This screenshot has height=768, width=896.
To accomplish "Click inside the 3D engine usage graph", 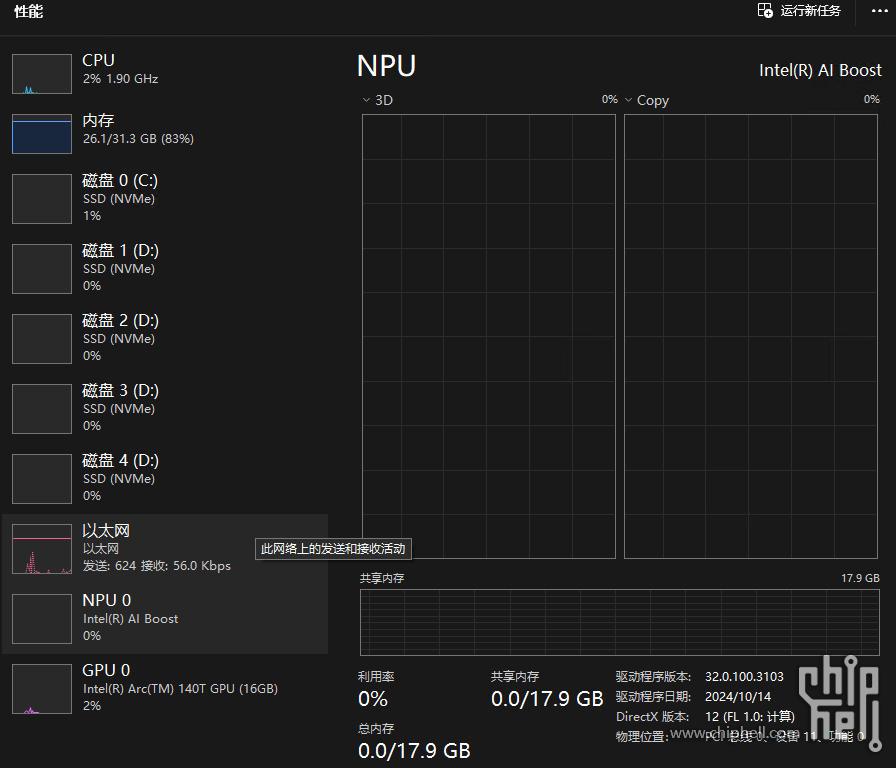I will tap(489, 336).
